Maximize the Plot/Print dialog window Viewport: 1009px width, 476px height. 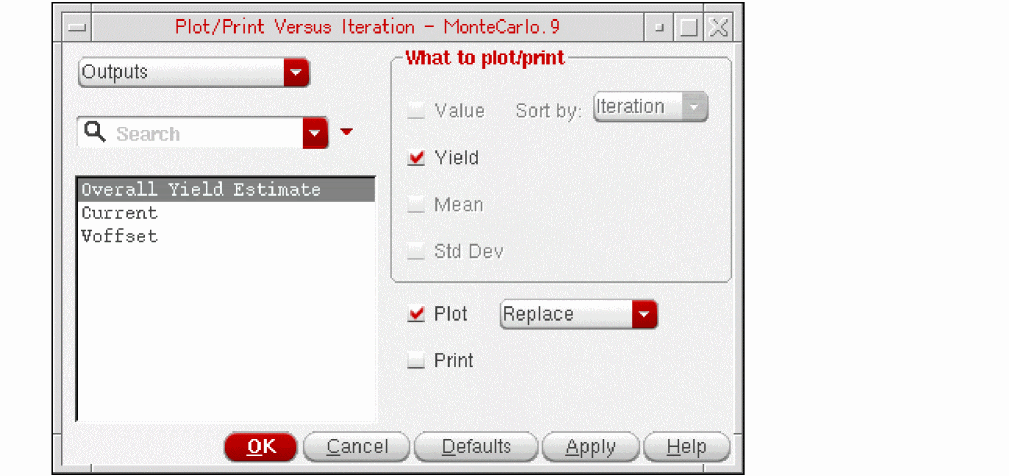click(688, 28)
